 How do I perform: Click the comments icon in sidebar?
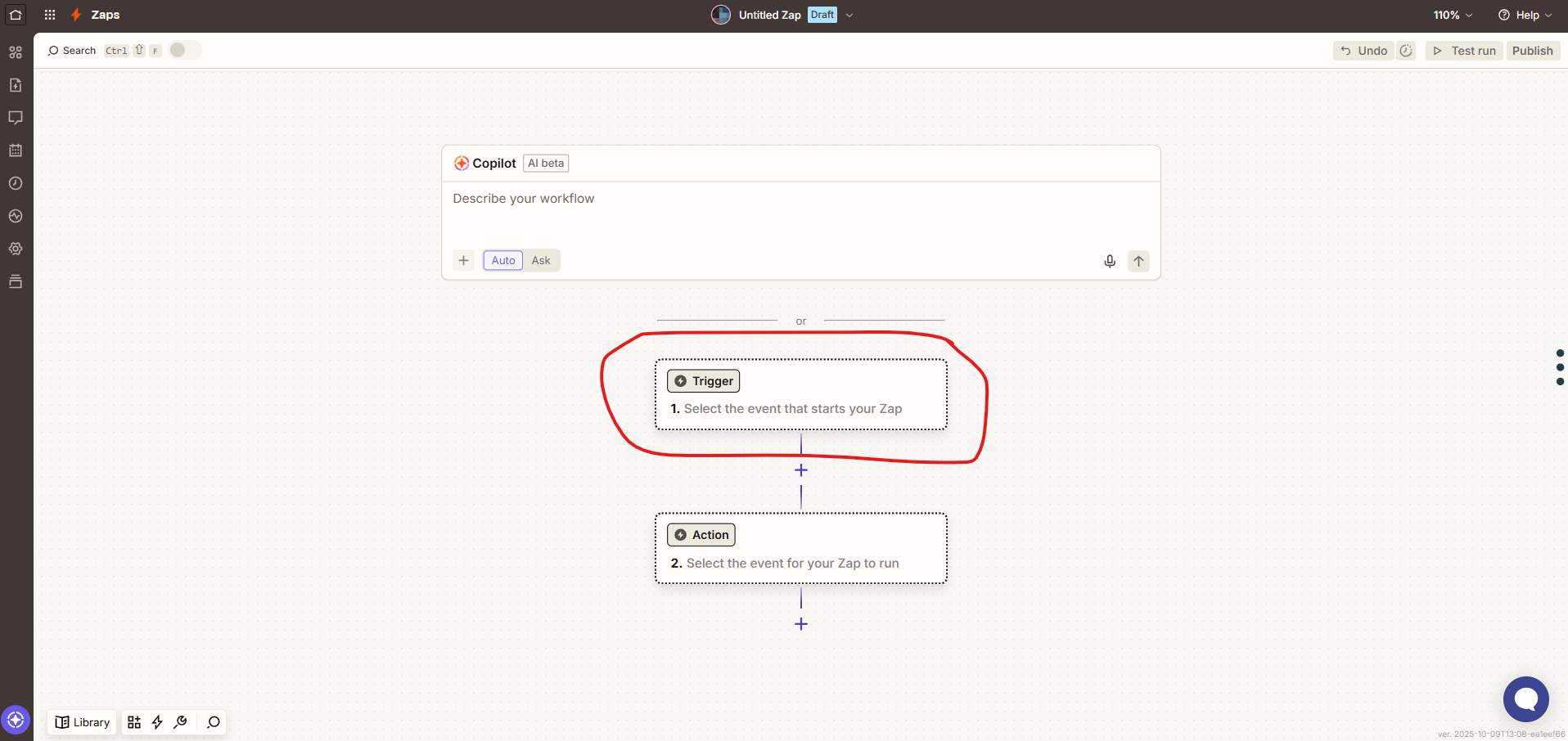(16, 118)
